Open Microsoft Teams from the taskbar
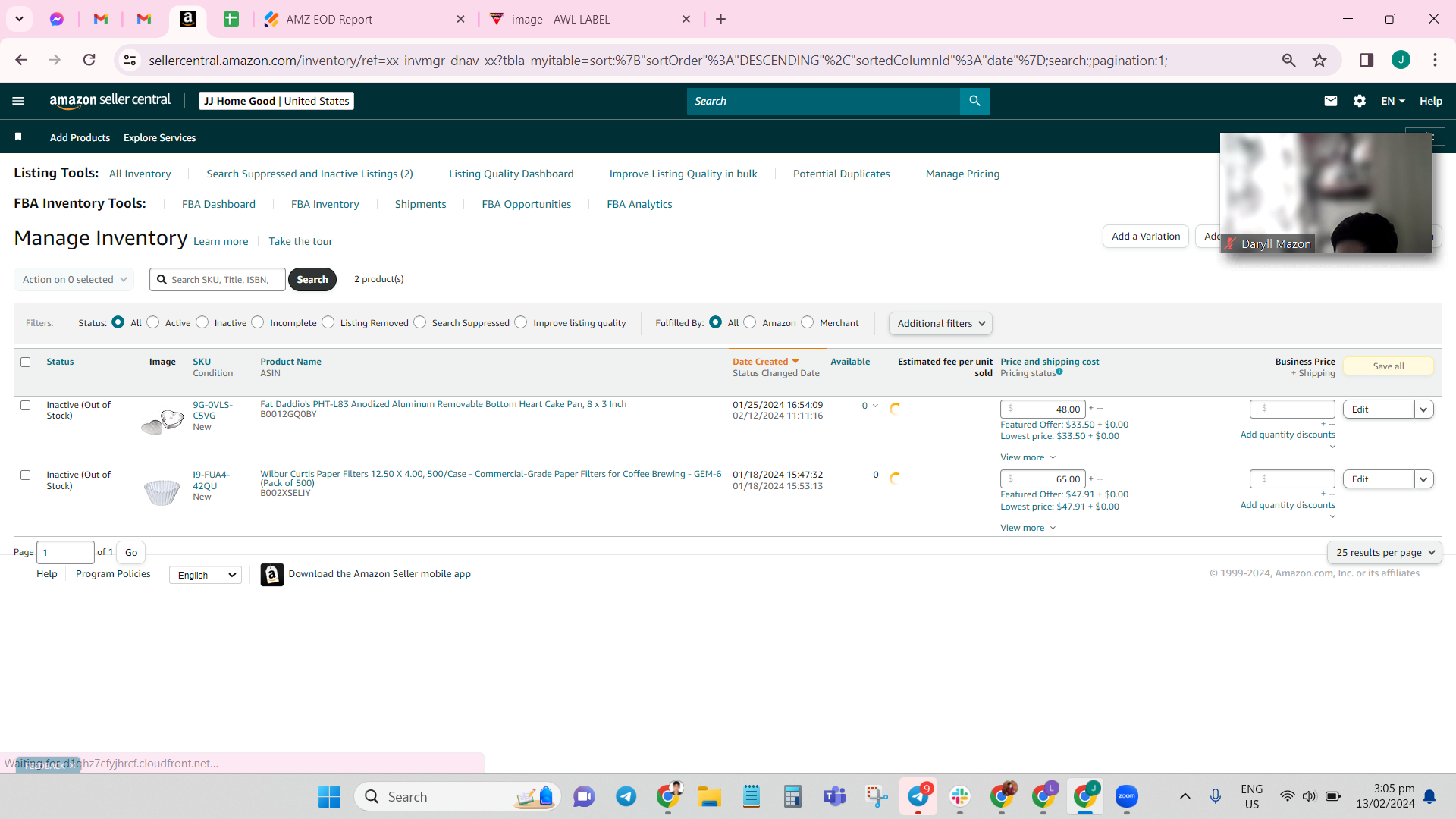This screenshot has width=1456, height=819. click(x=834, y=796)
